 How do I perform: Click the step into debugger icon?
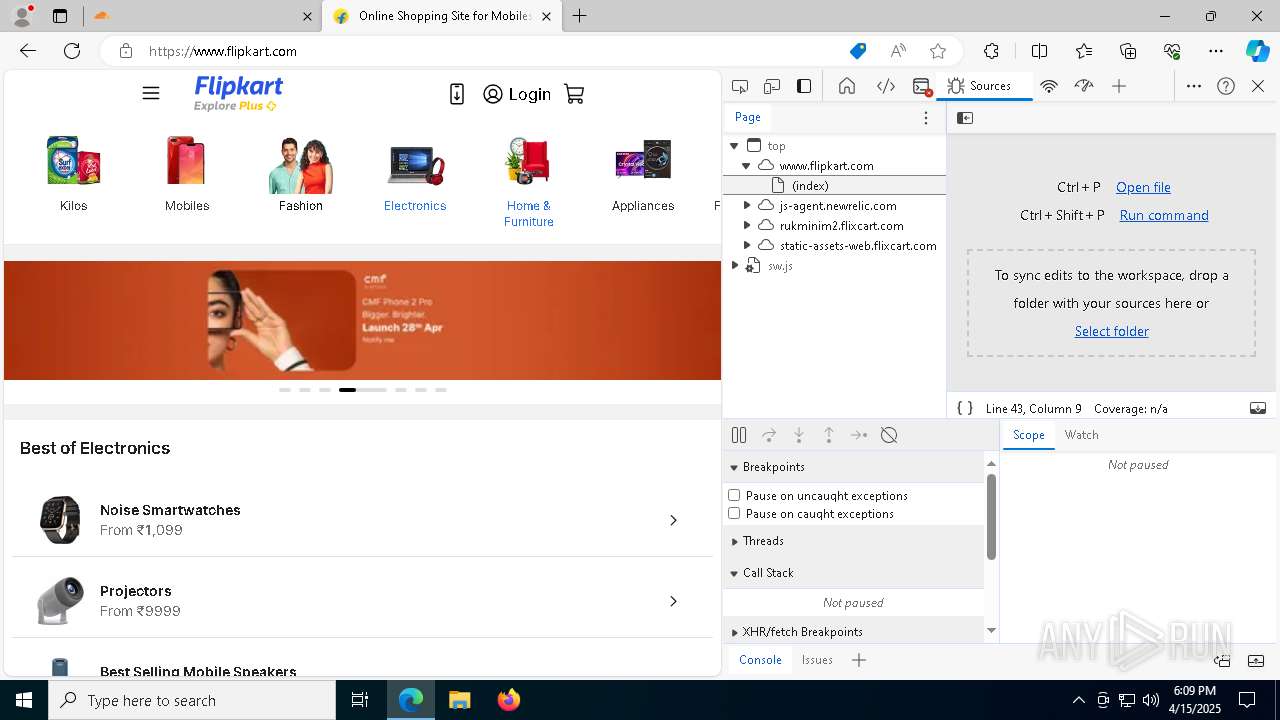tap(799, 435)
